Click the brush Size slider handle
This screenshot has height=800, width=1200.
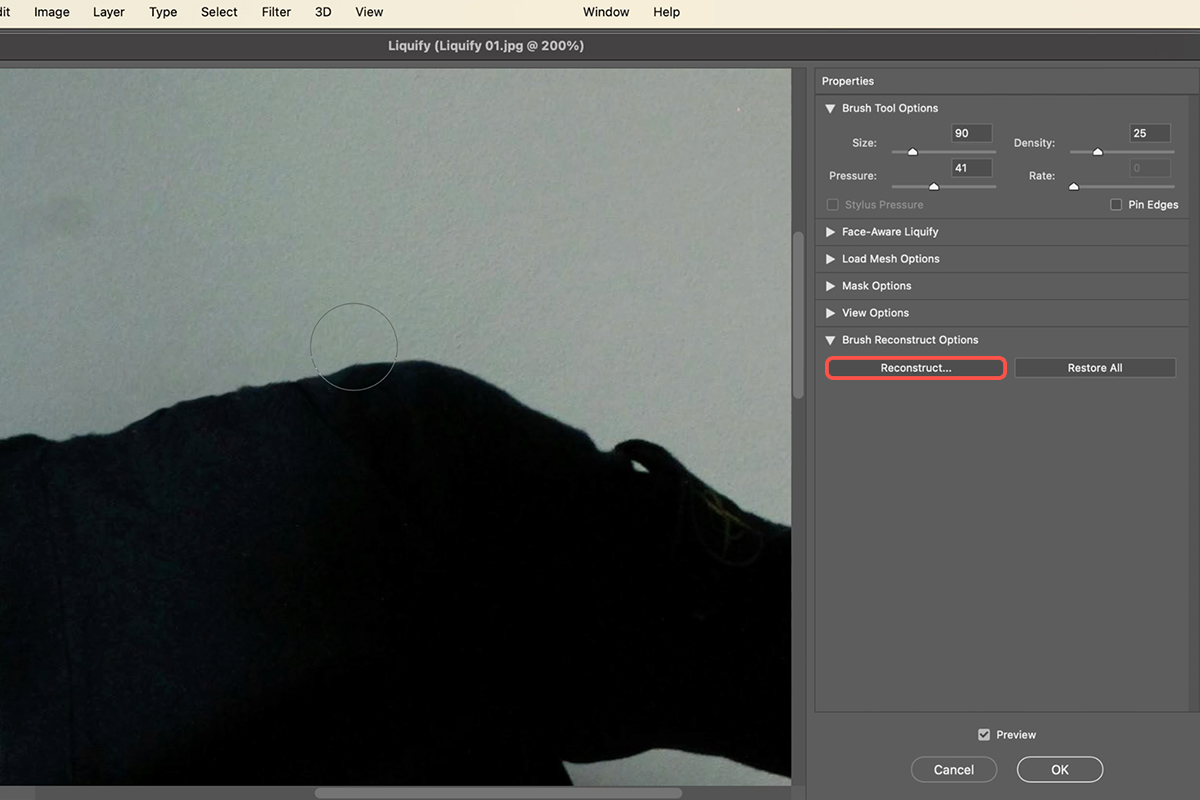[x=912, y=152]
